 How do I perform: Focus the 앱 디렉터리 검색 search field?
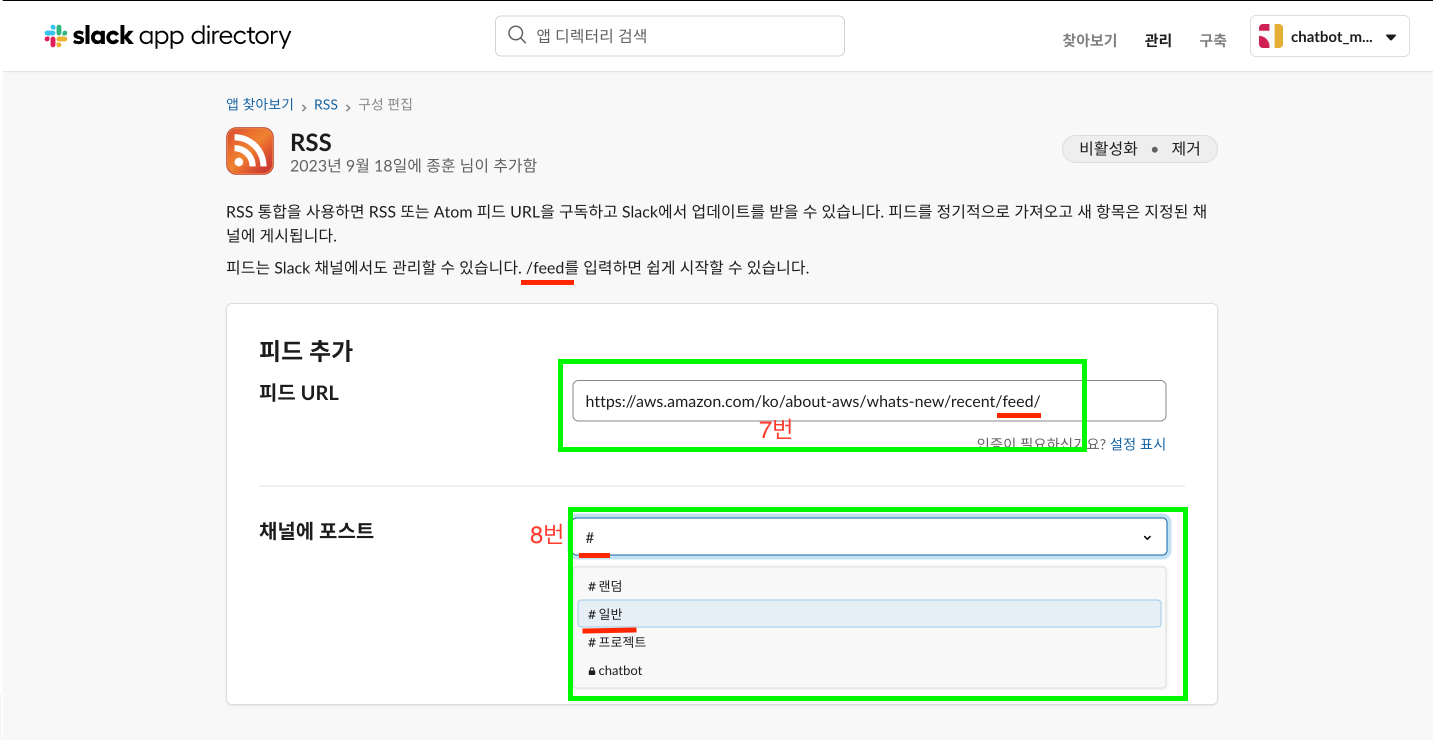[x=670, y=36]
